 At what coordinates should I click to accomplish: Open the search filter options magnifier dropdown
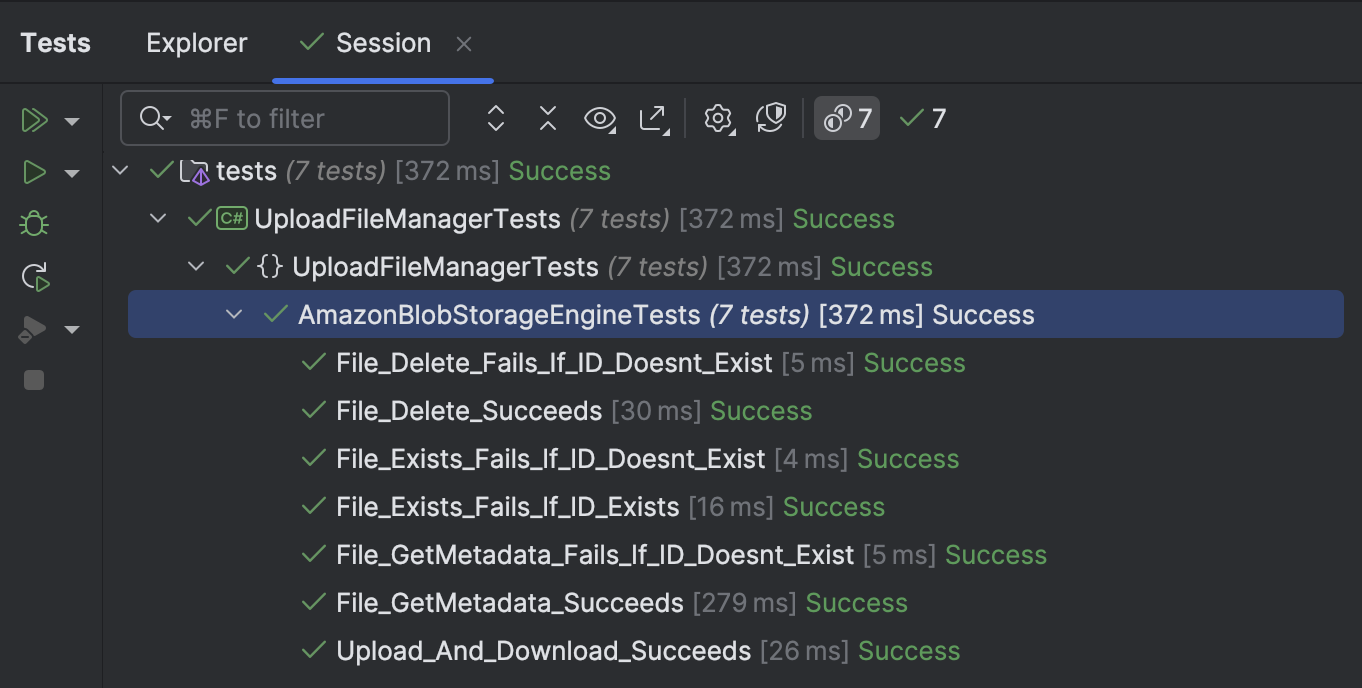point(153,118)
